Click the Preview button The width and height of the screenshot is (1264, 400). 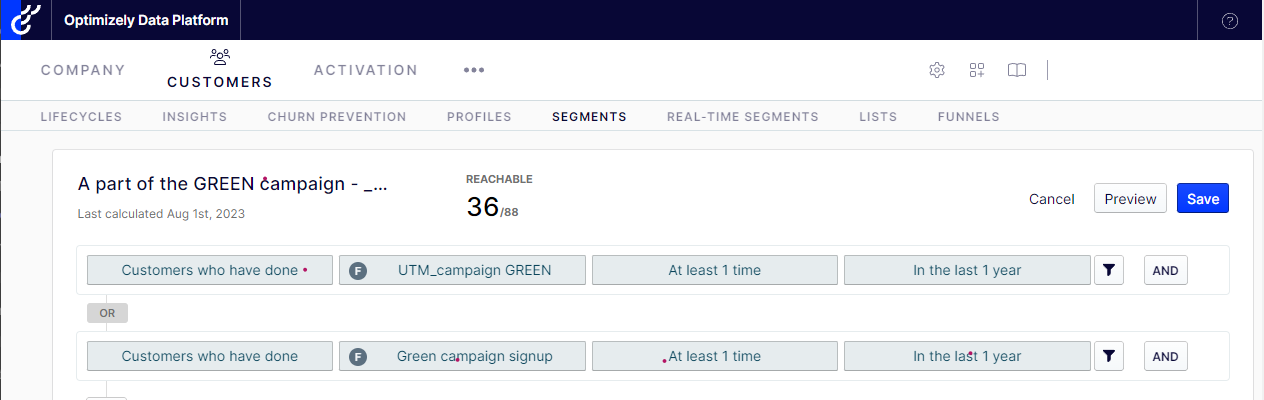[x=1131, y=199]
